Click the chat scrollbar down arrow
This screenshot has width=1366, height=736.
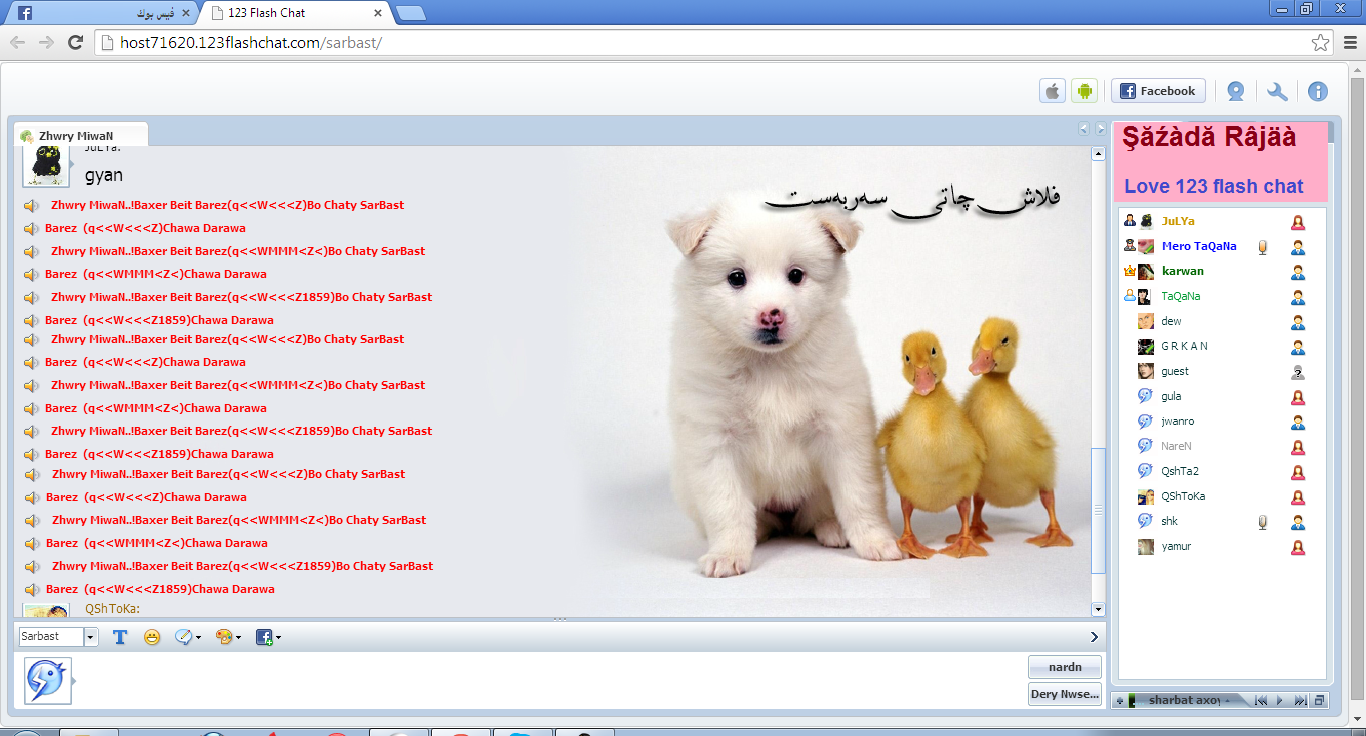(1098, 609)
